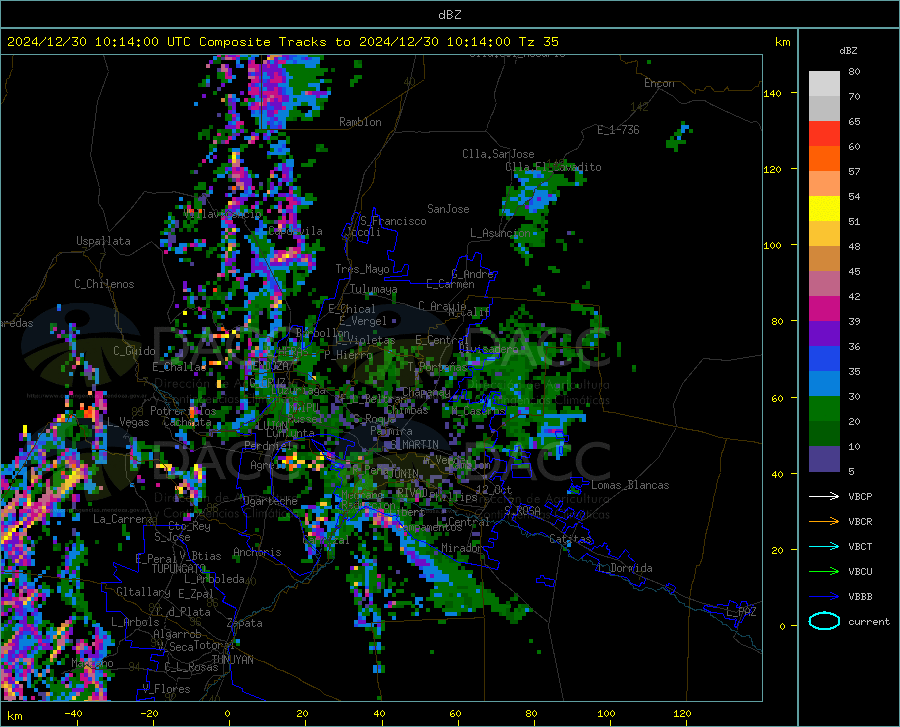Pick the green 20–30 dBZ legend swatch
The image size is (900, 727).
tap(824, 409)
